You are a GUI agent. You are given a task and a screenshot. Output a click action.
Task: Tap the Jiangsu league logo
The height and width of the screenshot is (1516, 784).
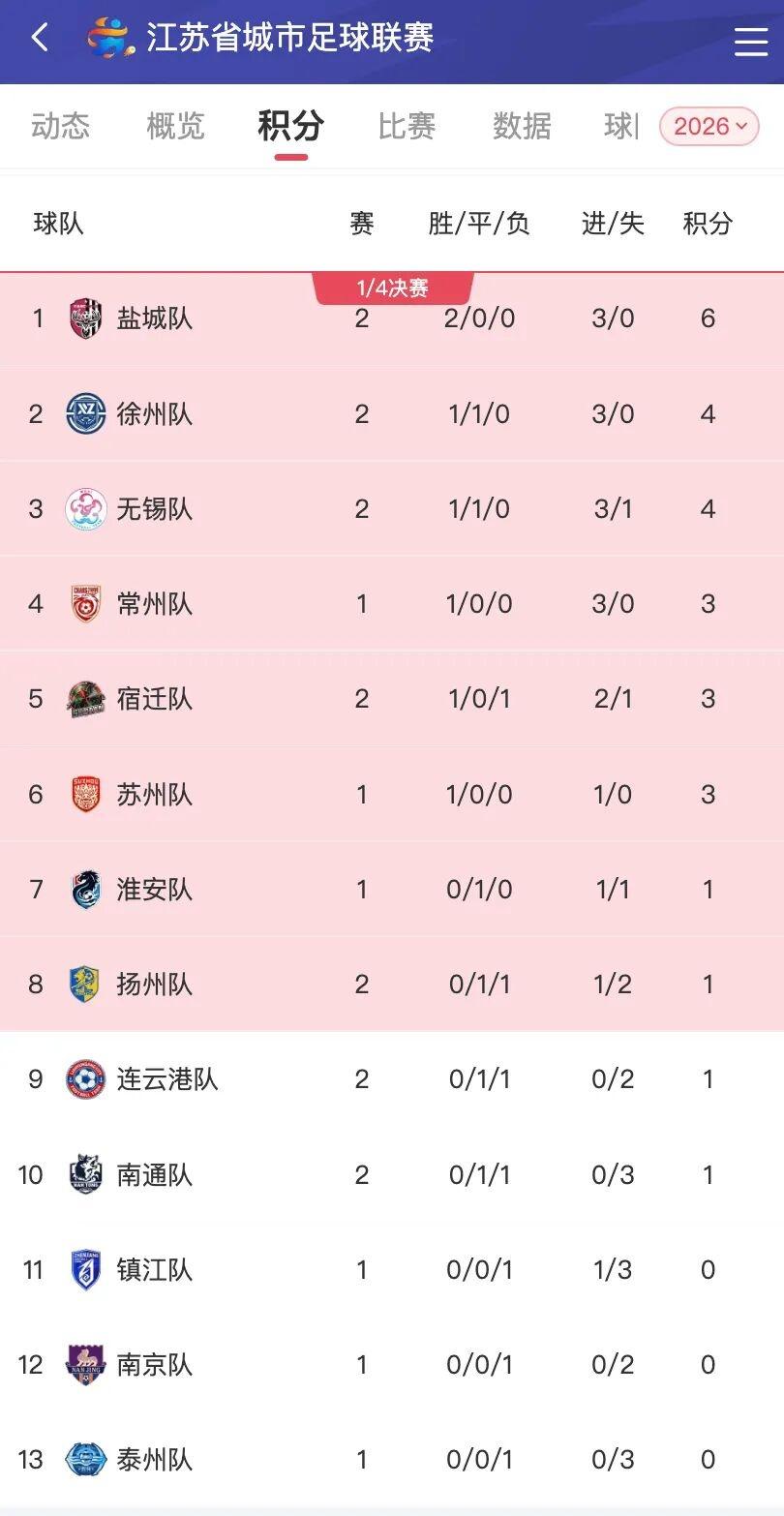(x=110, y=39)
